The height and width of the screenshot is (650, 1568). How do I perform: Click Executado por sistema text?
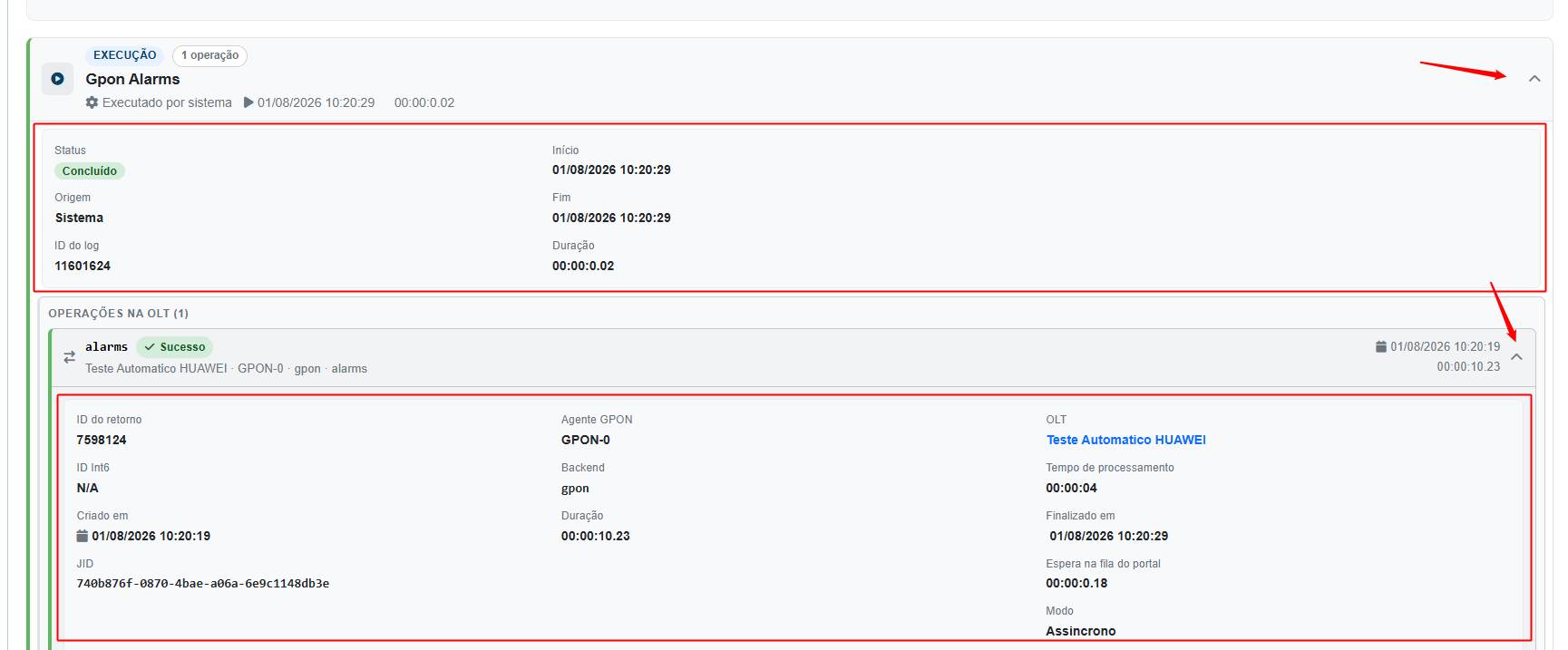pos(167,102)
